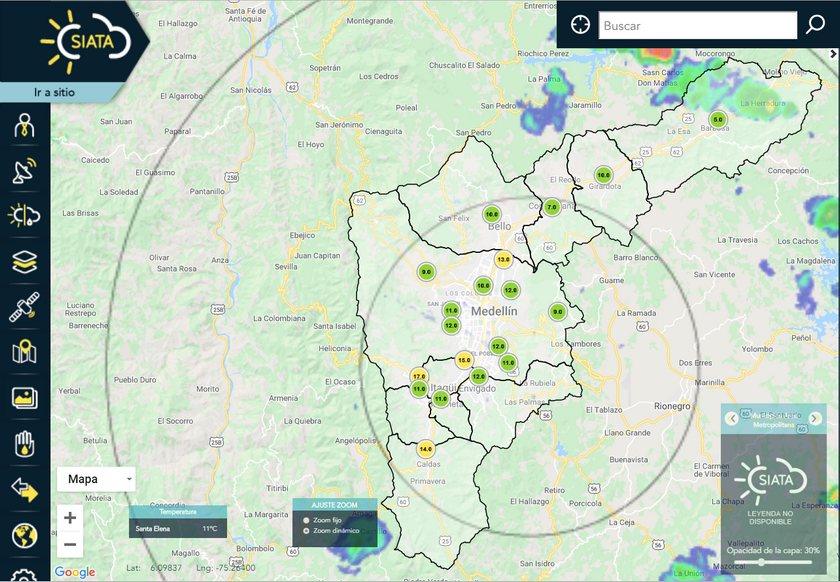The width and height of the screenshot is (840, 582).
Task: Go to previous legend with left chevron
Action: pos(732,418)
